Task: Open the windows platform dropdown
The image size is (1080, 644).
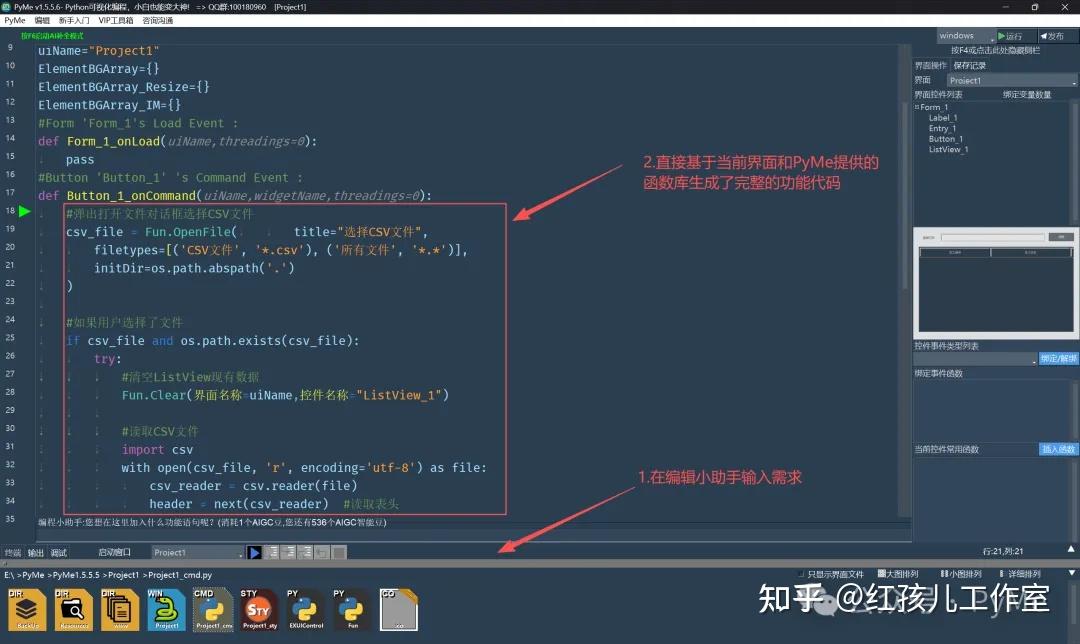Action: pos(966,36)
